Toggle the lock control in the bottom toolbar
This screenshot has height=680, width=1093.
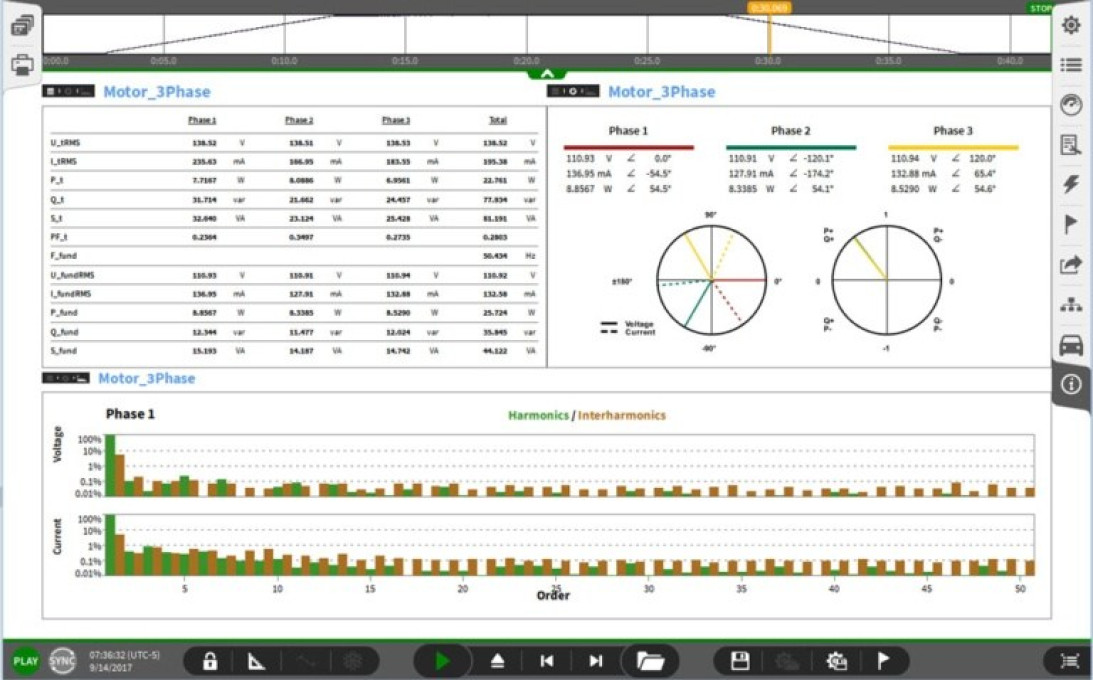point(208,660)
